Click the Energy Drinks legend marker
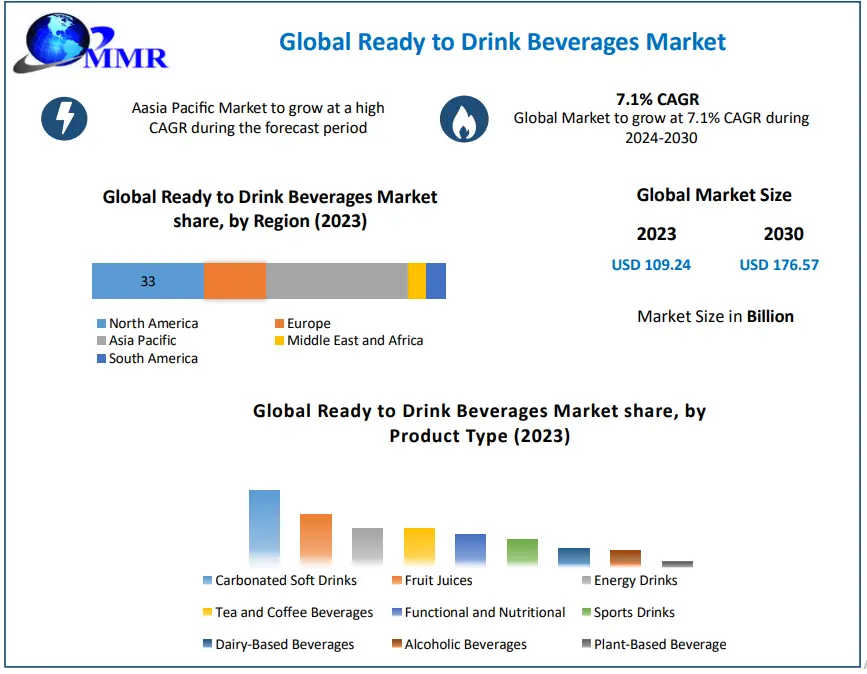Screen dimensions: 867x674 pos(586,581)
